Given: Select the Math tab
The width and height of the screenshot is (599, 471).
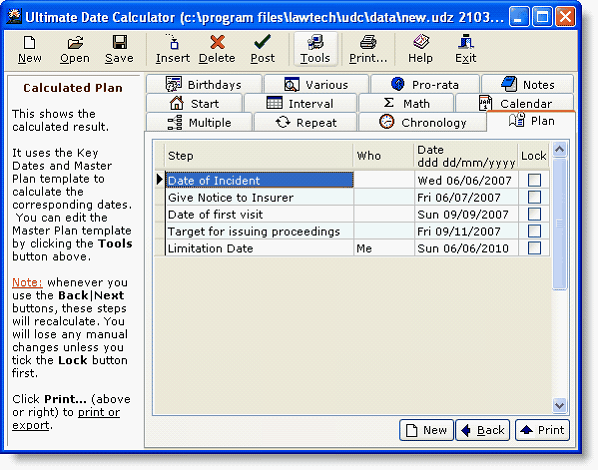Looking at the screenshot, I should (x=406, y=103).
